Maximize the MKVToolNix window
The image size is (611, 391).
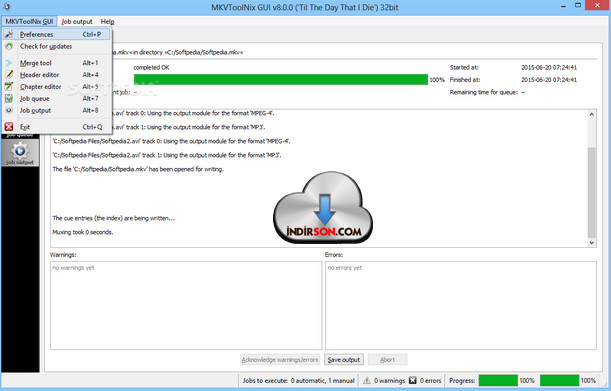[578, 5]
